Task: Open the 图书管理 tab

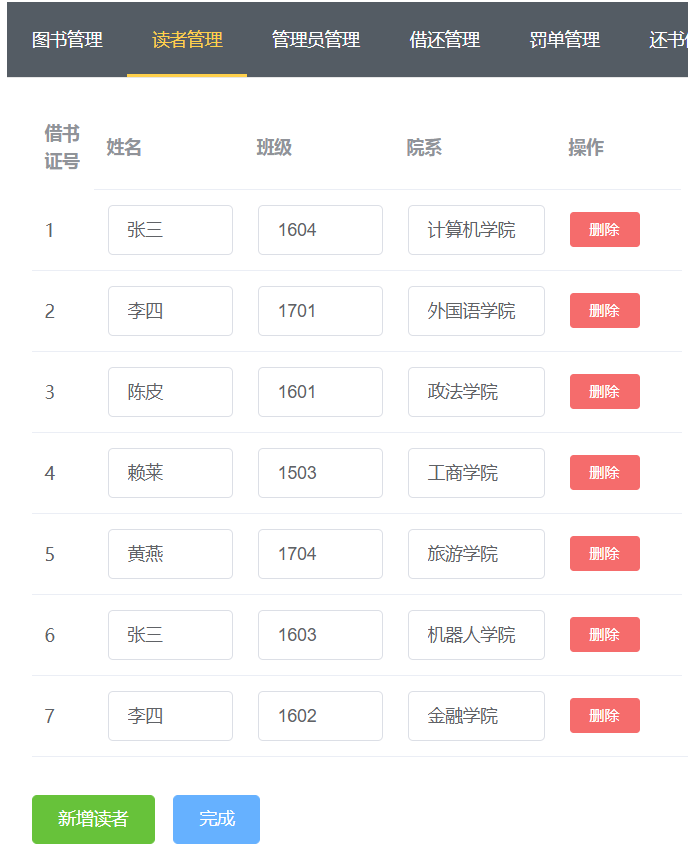Action: 67,40
